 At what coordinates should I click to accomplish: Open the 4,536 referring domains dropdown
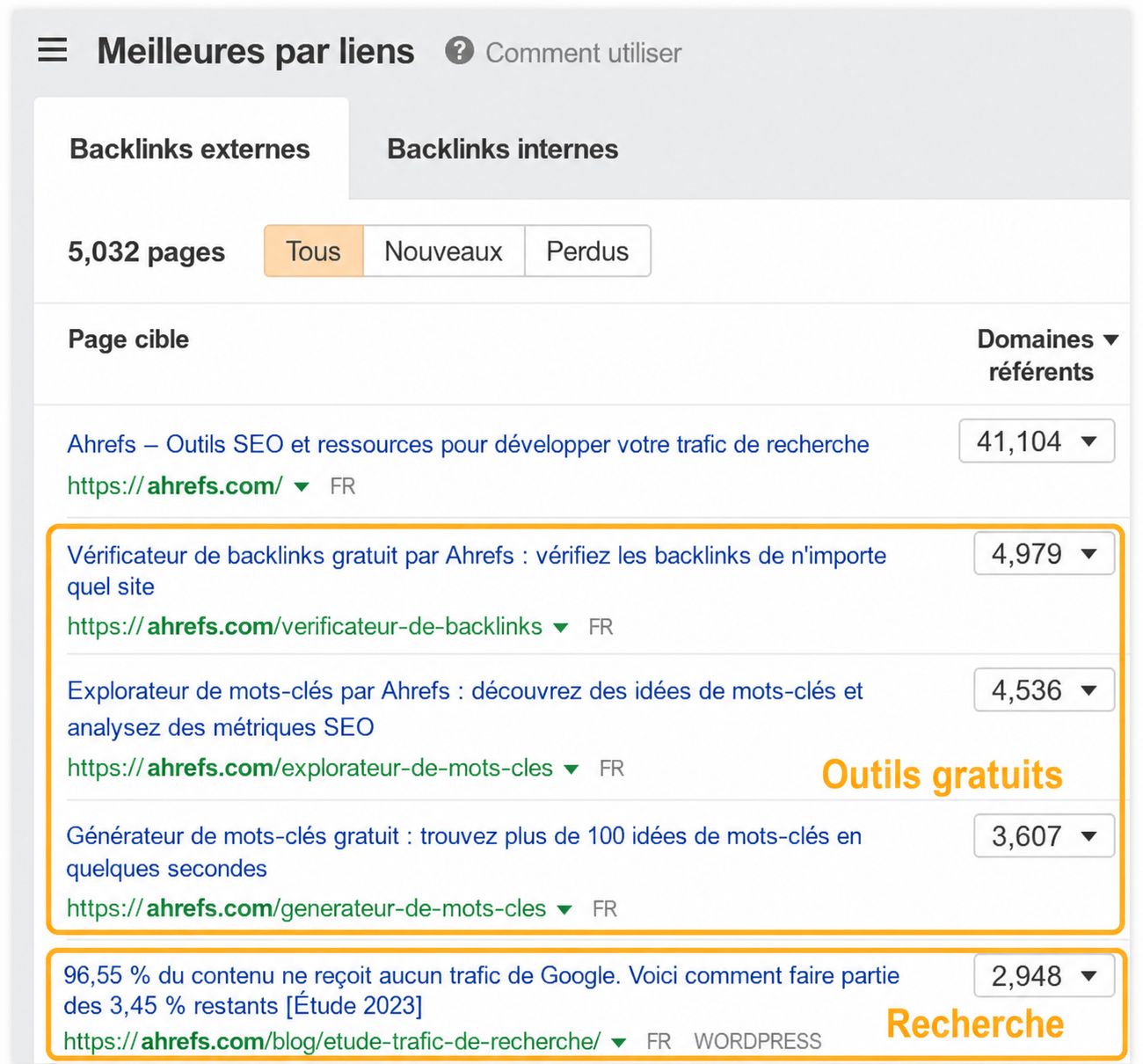point(1044,690)
